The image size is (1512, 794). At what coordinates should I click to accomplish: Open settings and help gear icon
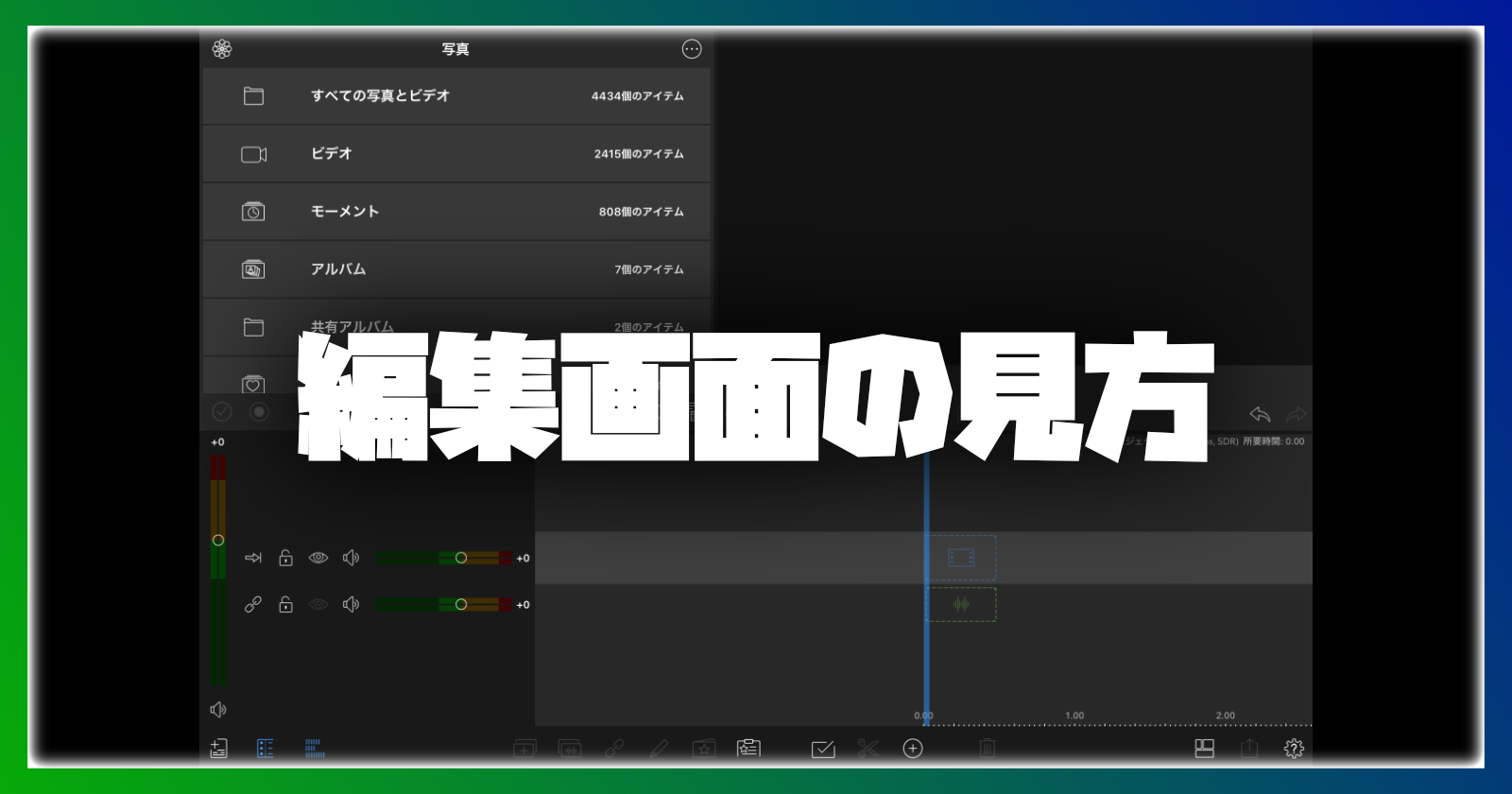[x=1294, y=749]
